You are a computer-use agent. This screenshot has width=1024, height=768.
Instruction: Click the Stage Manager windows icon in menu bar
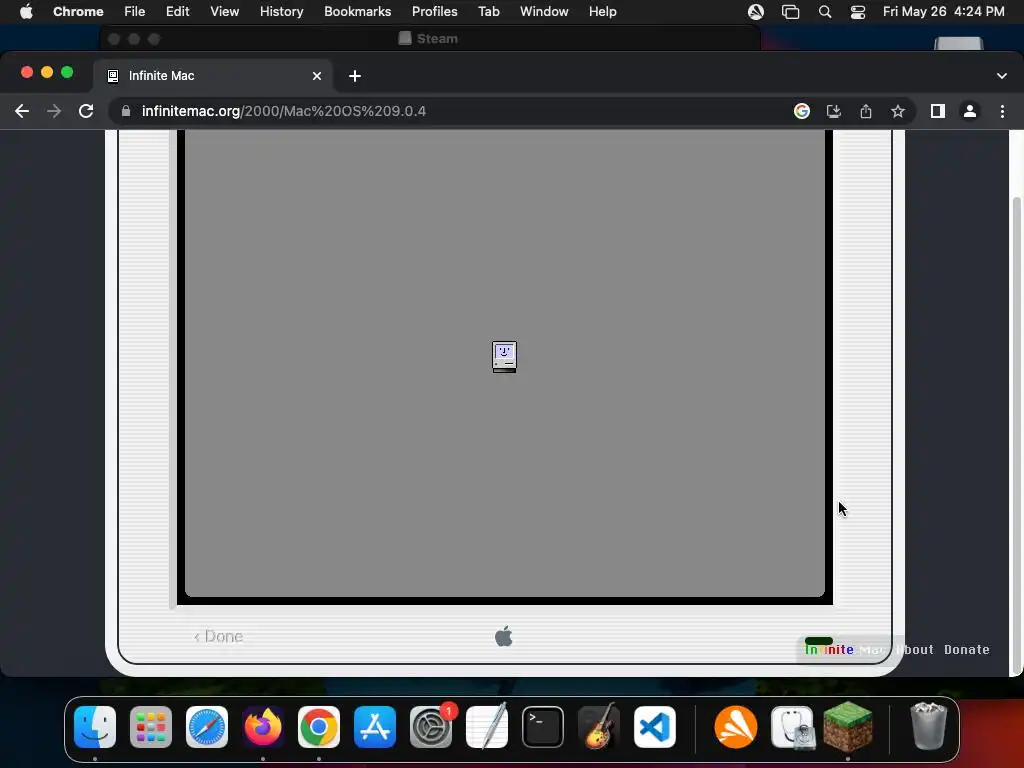point(790,11)
